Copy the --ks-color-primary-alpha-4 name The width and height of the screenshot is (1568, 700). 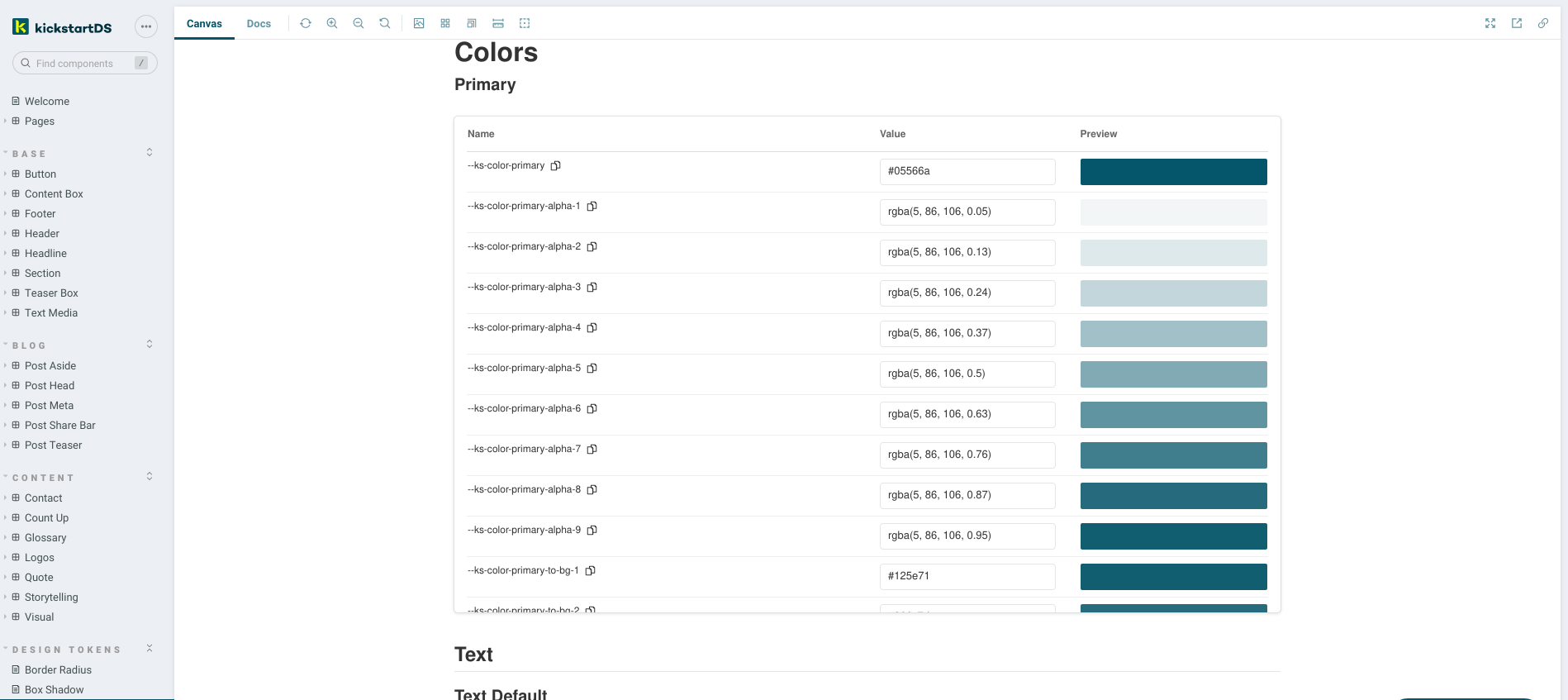coord(592,327)
